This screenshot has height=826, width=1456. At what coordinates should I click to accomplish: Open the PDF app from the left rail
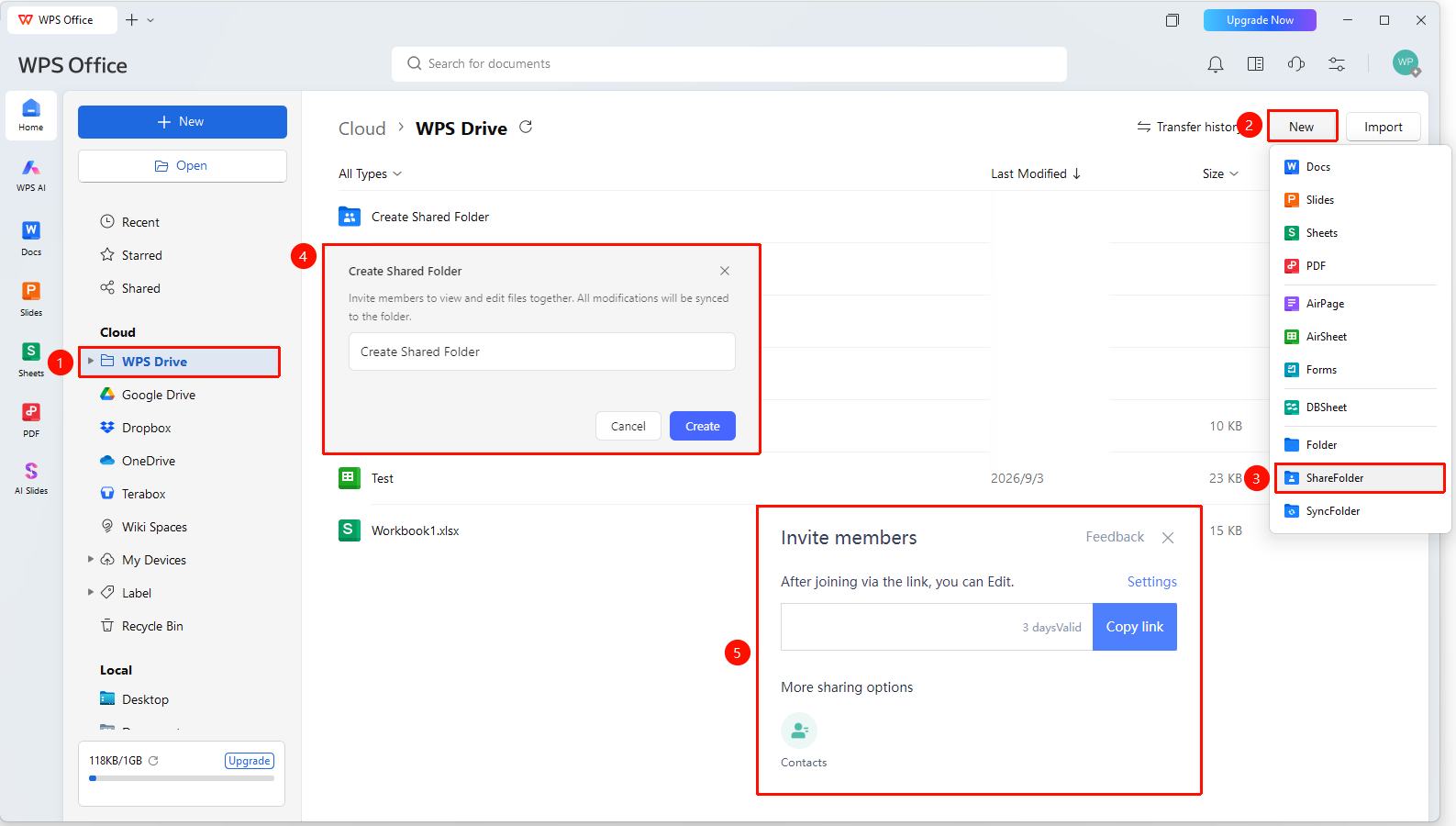click(31, 419)
